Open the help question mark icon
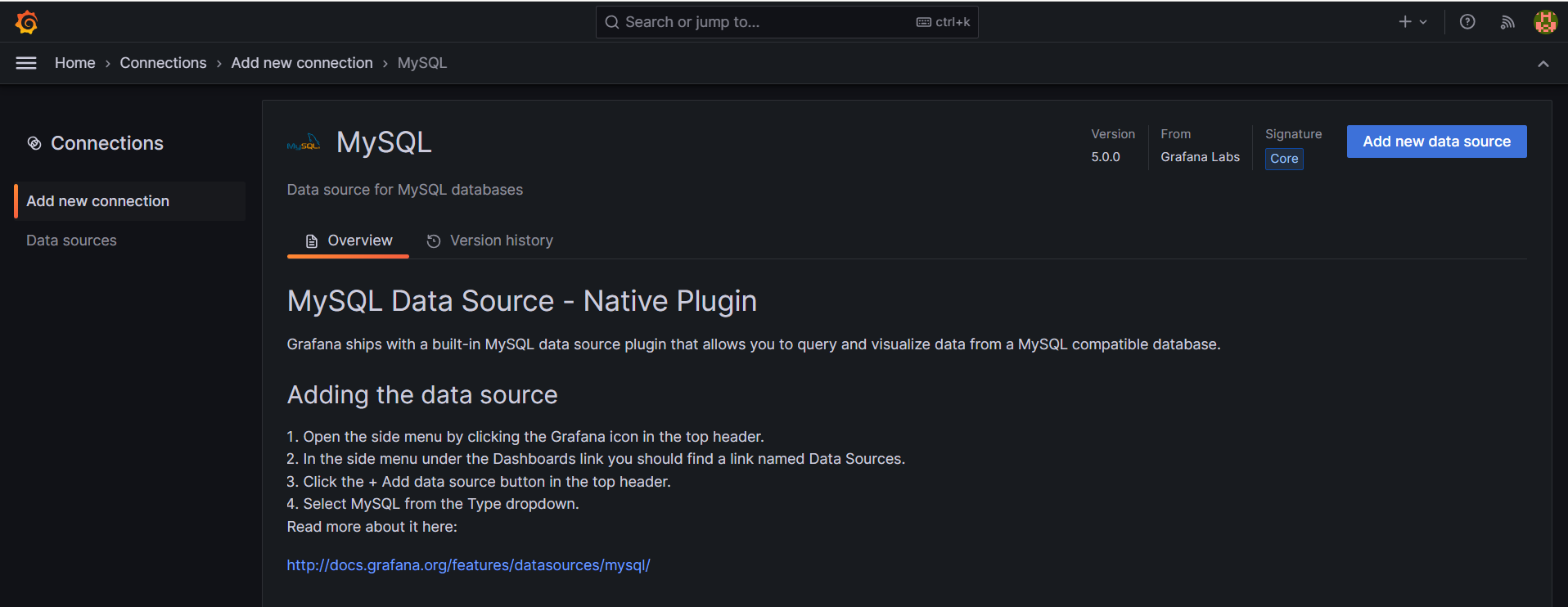Screen dimensions: 1568x607 coord(1467,22)
